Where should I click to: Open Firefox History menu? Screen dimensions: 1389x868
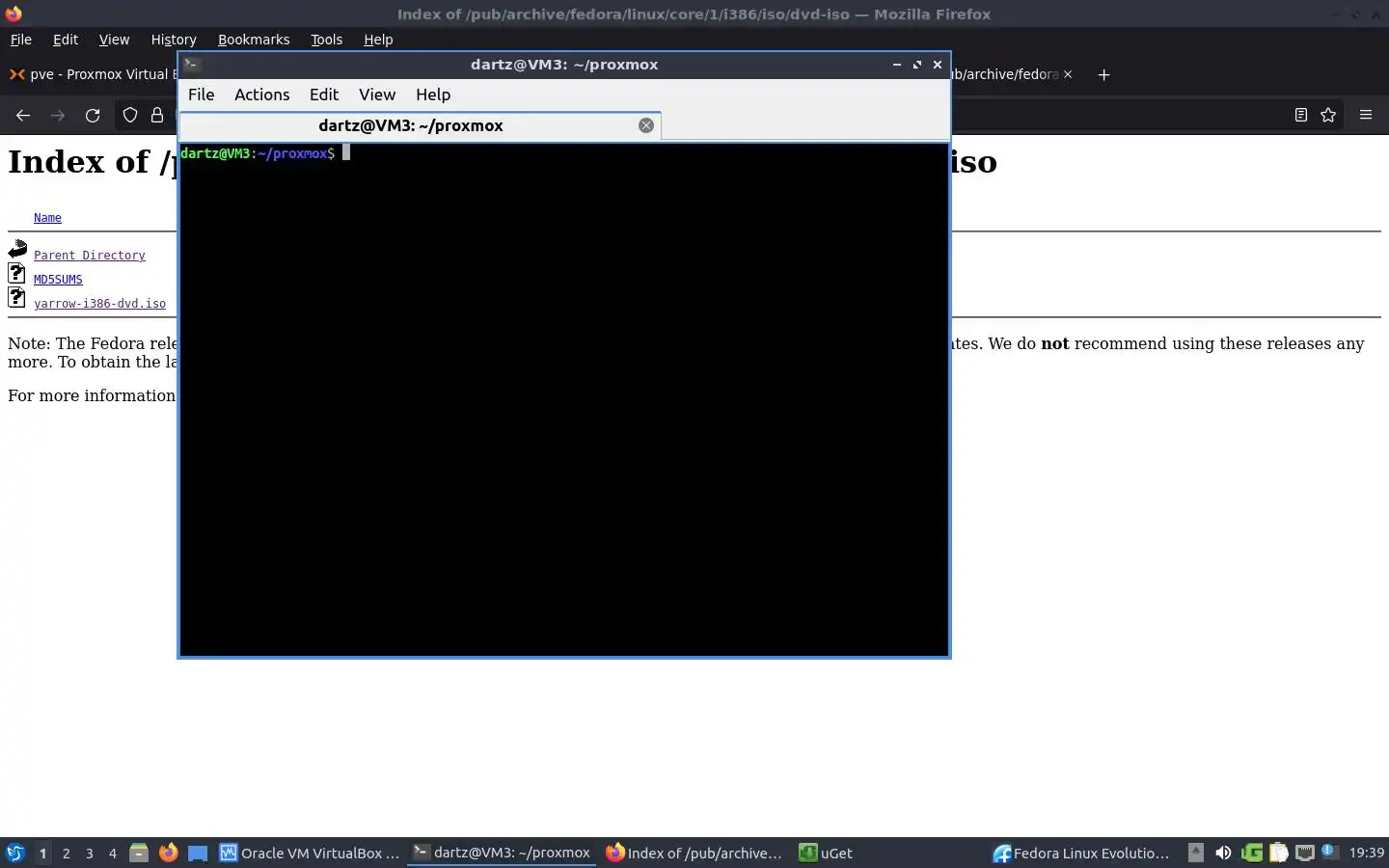coord(174,40)
